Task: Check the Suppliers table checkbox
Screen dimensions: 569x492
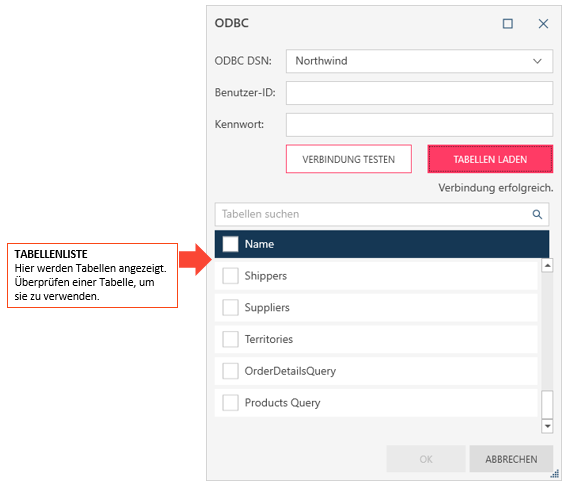Action: [x=230, y=307]
